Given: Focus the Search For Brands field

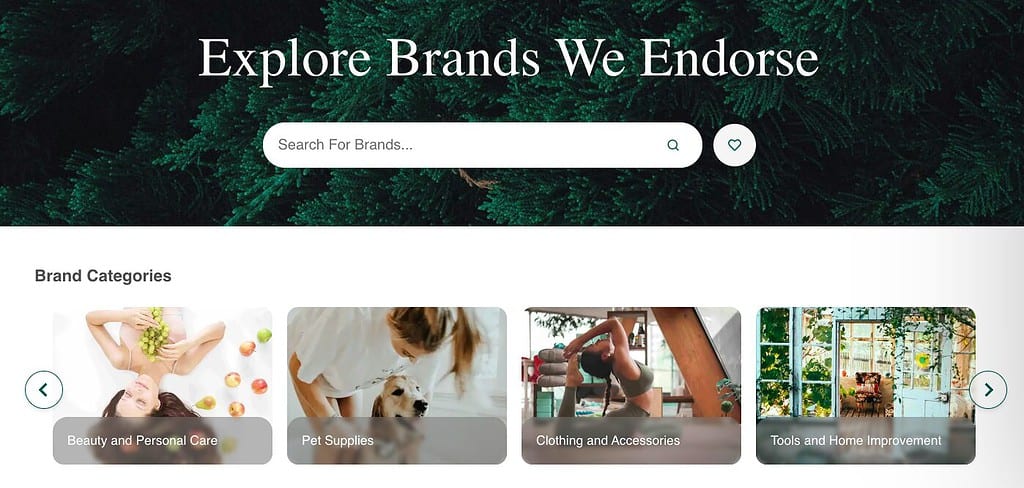Looking at the screenshot, I should pos(482,145).
